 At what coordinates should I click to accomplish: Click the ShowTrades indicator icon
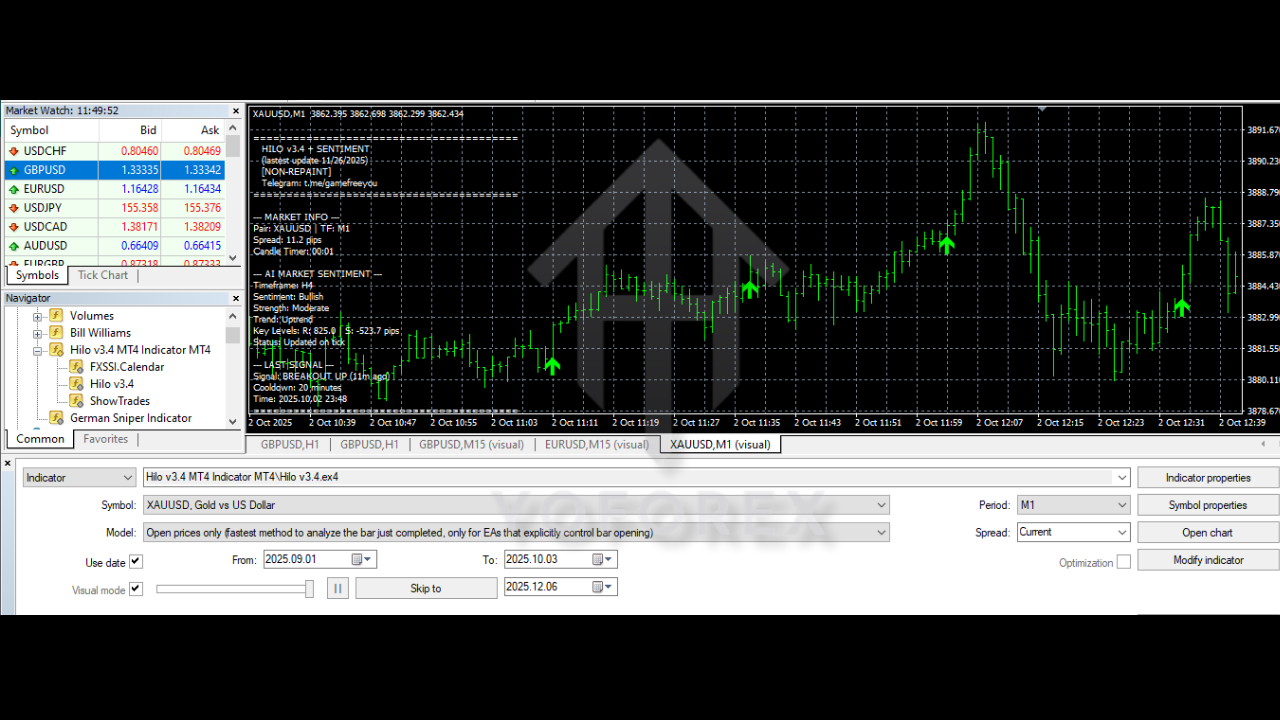pos(76,400)
